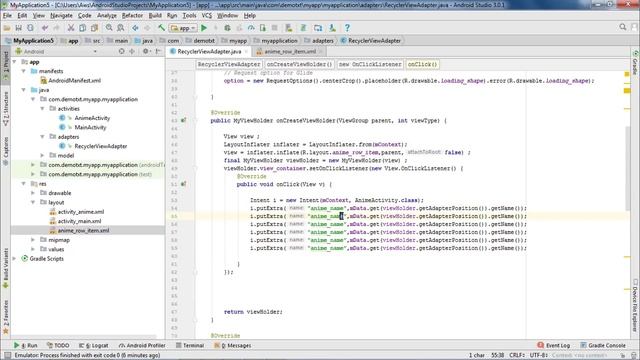Click the Undo arrow icon
Screen dimensions: 640x360
pyautogui.click(x=45, y=28)
